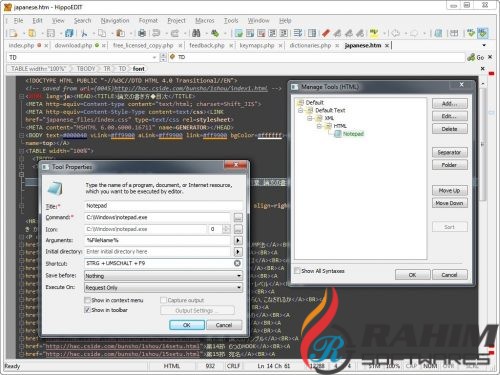
Task: Click the navigate forward arrow icon
Action: 414,33
